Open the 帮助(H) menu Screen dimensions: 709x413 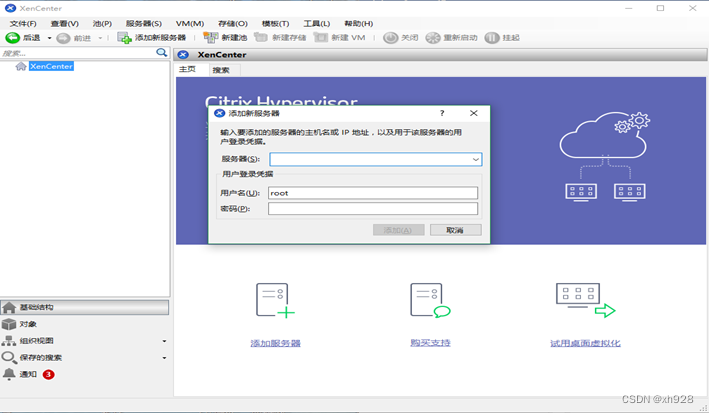pos(359,24)
